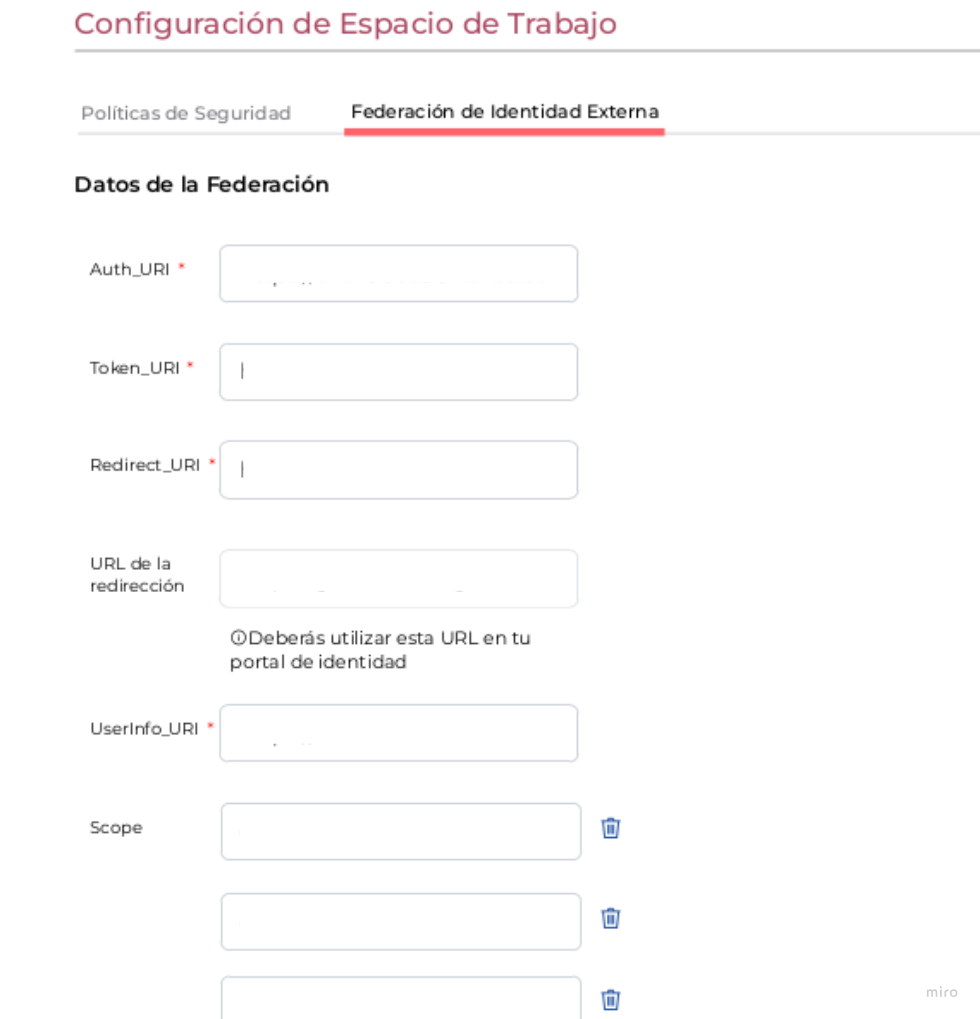Select Federación de Identidad Externa tab
The width and height of the screenshot is (980, 1019).
point(505,112)
